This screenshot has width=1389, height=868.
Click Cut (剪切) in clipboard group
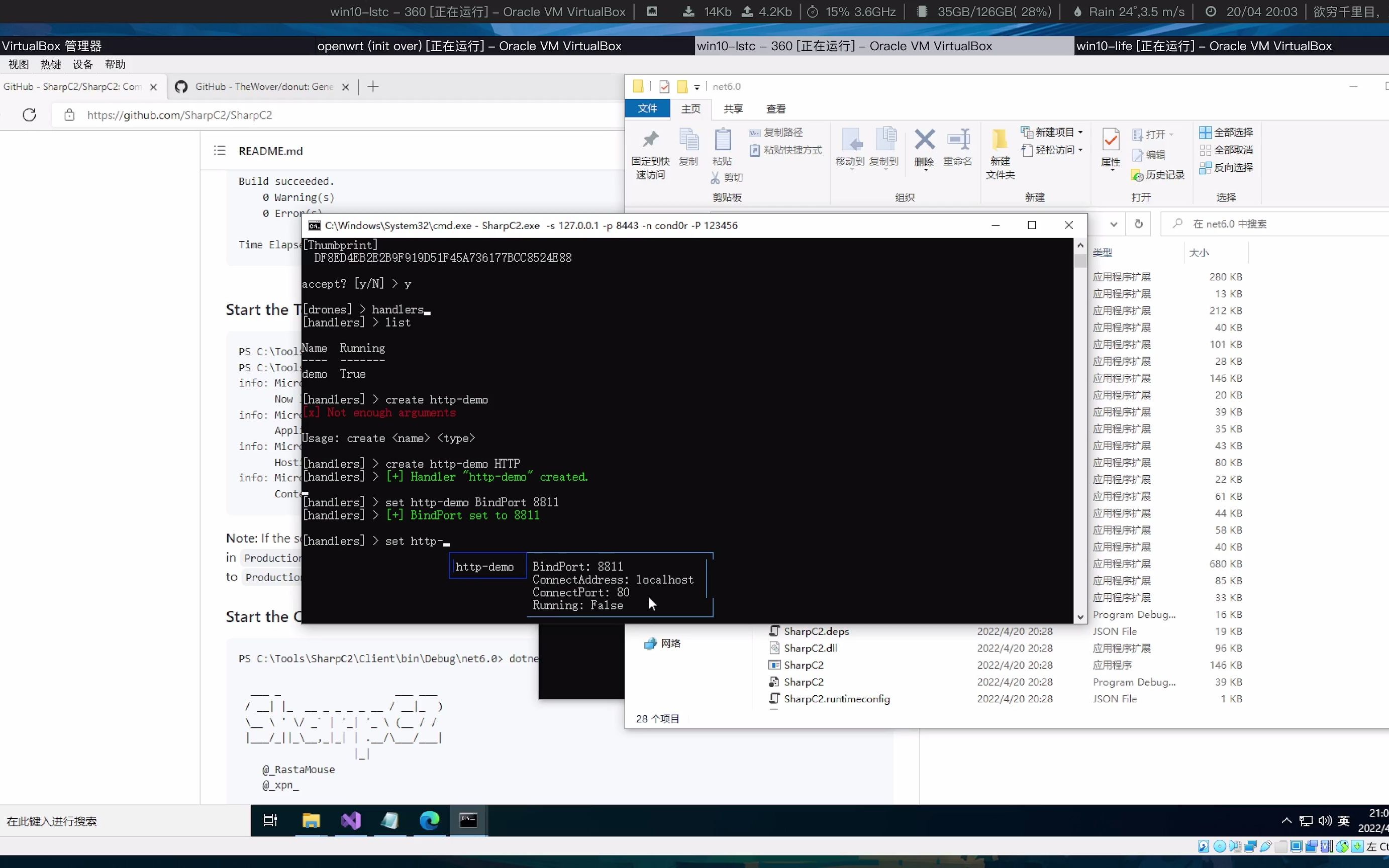point(726,178)
